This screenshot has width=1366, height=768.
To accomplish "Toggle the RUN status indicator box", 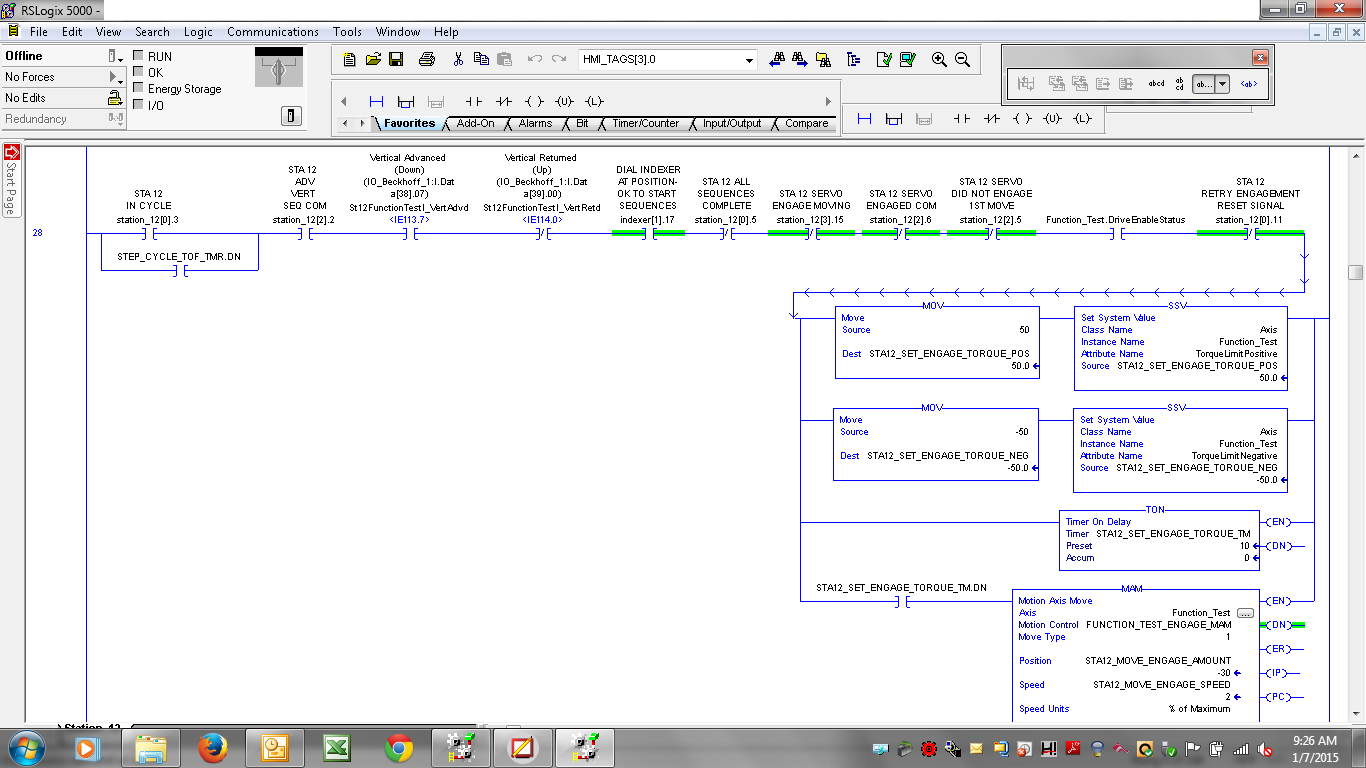I will [x=139, y=56].
